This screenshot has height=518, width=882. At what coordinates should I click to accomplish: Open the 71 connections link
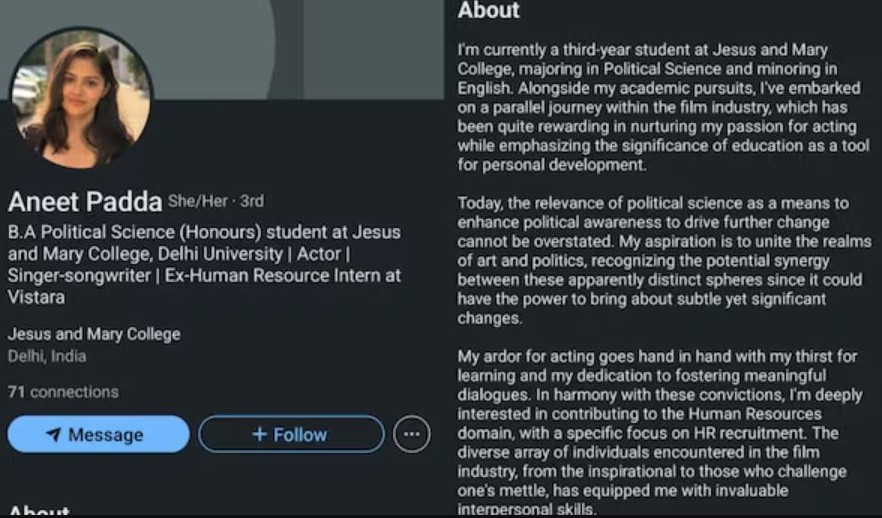coord(63,392)
